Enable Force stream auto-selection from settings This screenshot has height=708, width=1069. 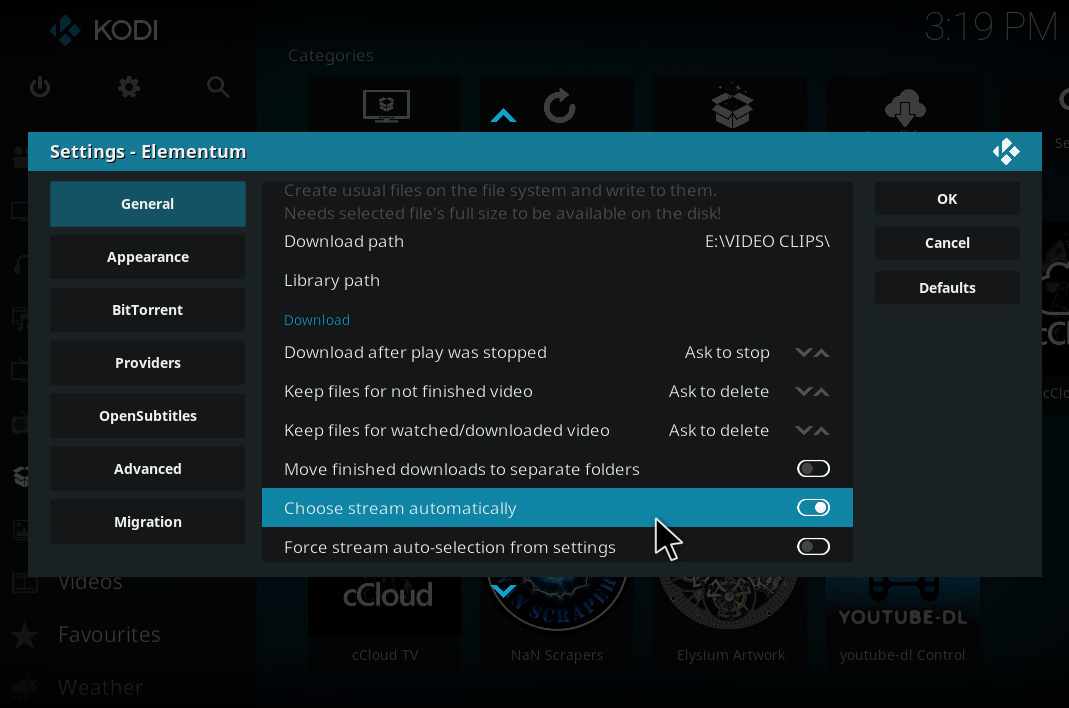coord(813,546)
